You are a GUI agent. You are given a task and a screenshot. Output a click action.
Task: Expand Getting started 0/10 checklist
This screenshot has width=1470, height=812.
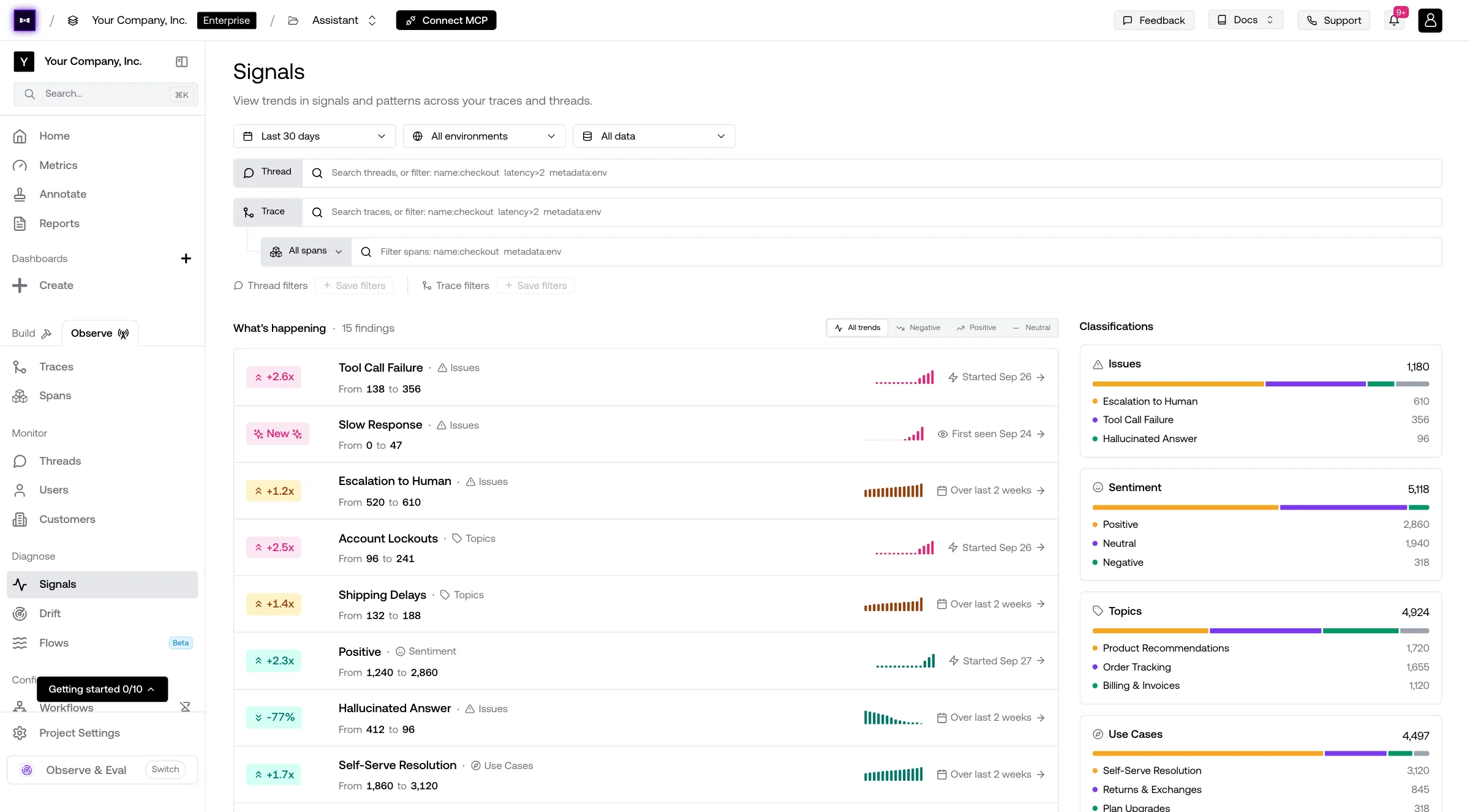[x=102, y=689]
